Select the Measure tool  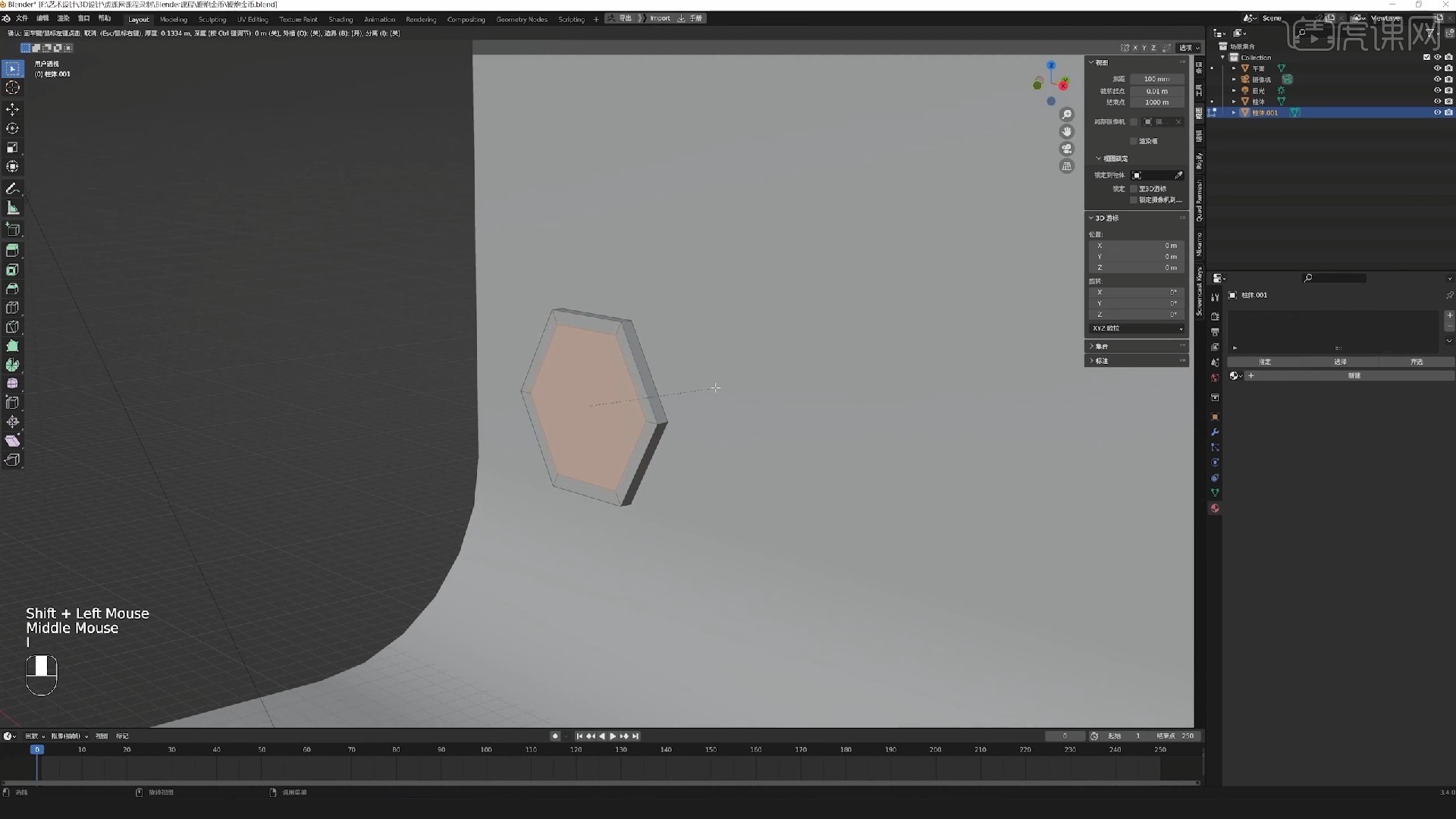pyautogui.click(x=13, y=208)
